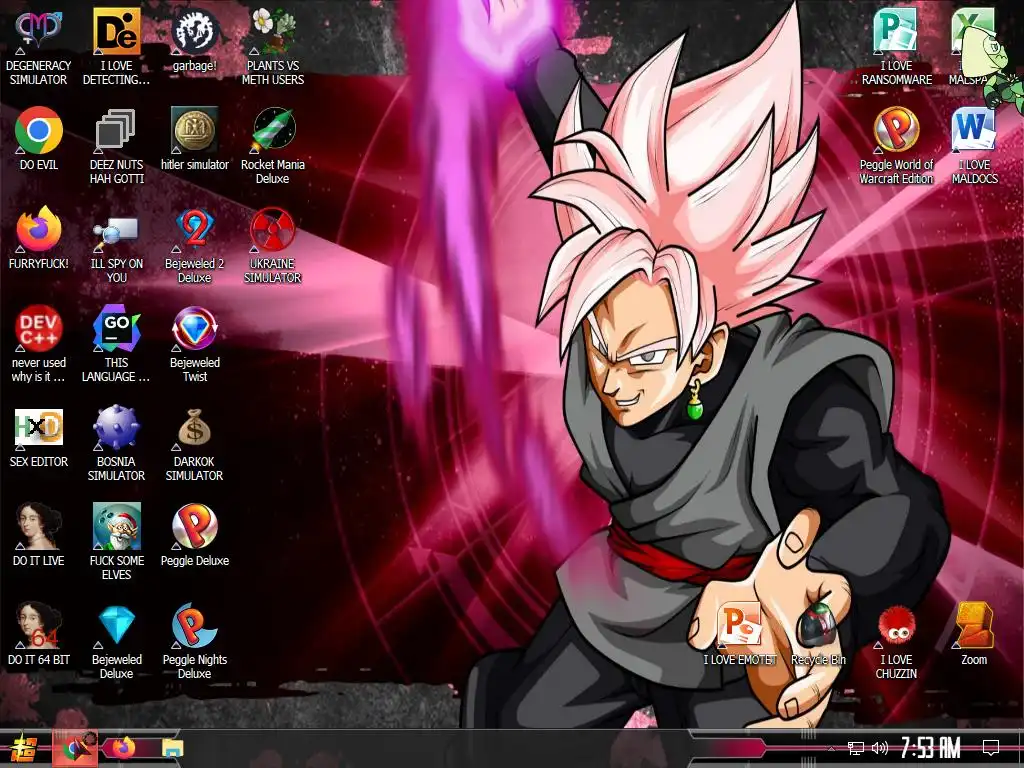
Task: Open File Explorer from the taskbar
Action: coord(173,748)
